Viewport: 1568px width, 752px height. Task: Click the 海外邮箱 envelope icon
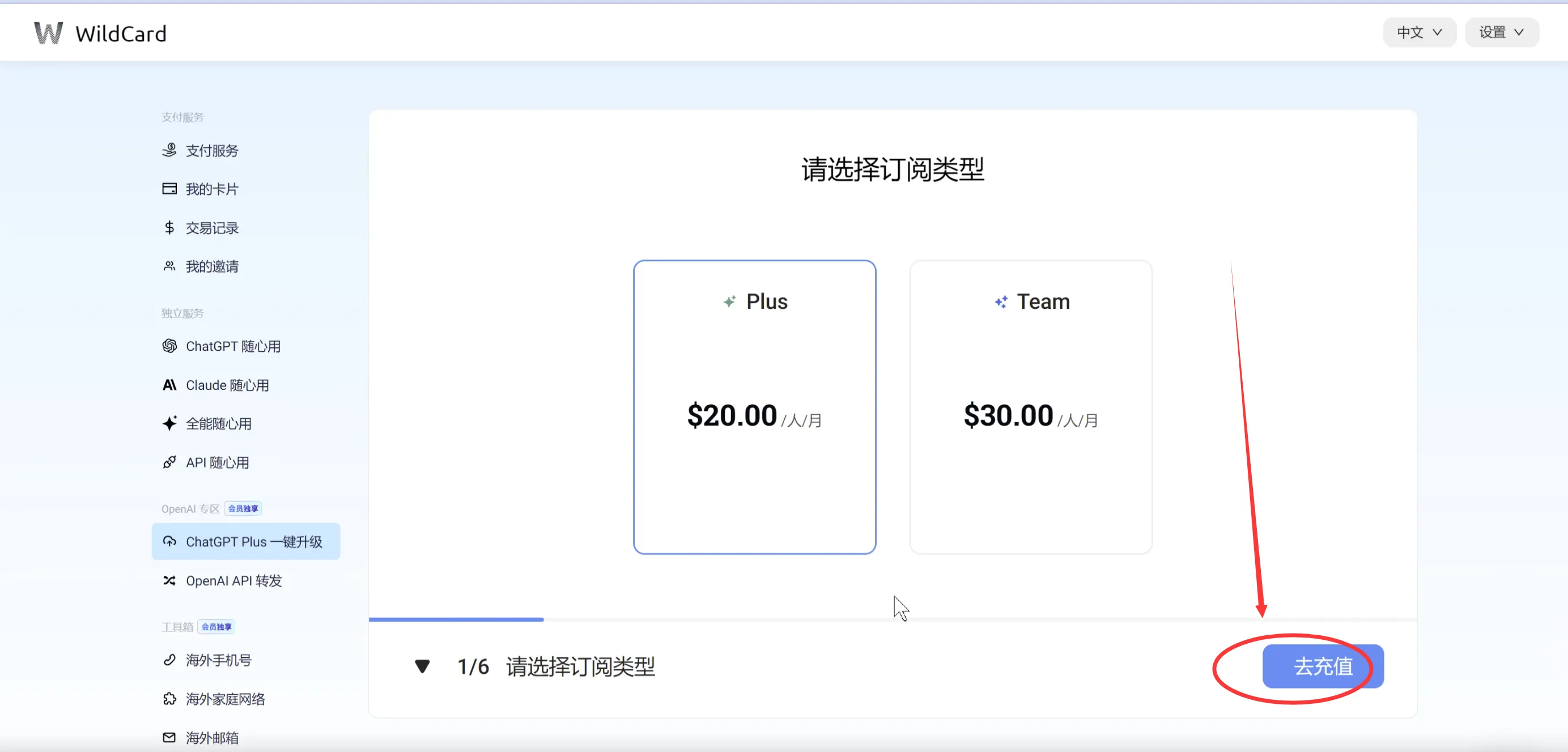tap(169, 737)
